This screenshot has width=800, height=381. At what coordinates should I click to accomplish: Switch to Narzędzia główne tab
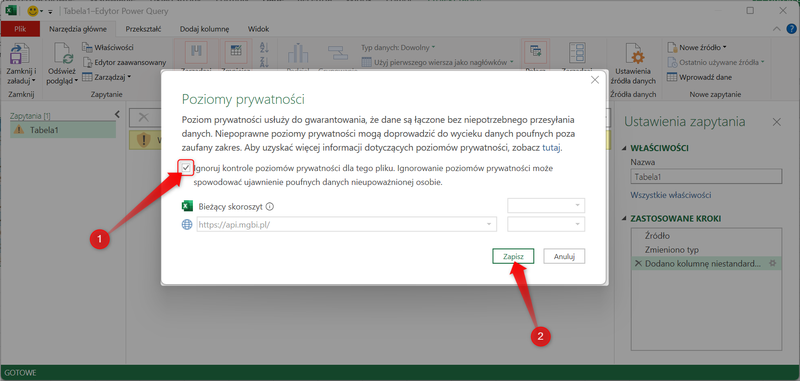[78, 29]
